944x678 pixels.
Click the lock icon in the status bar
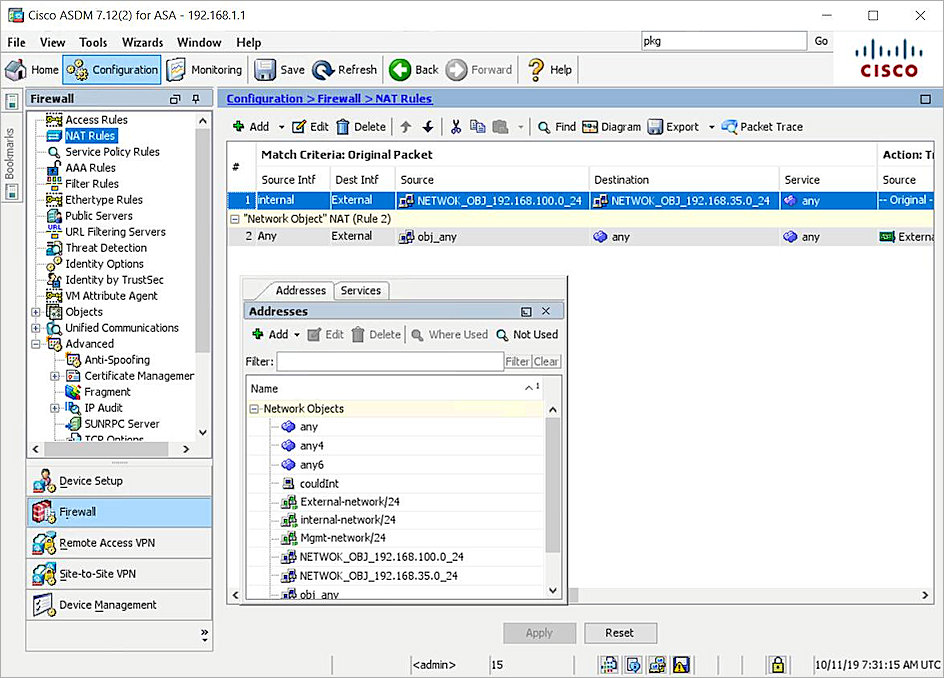(x=776, y=664)
